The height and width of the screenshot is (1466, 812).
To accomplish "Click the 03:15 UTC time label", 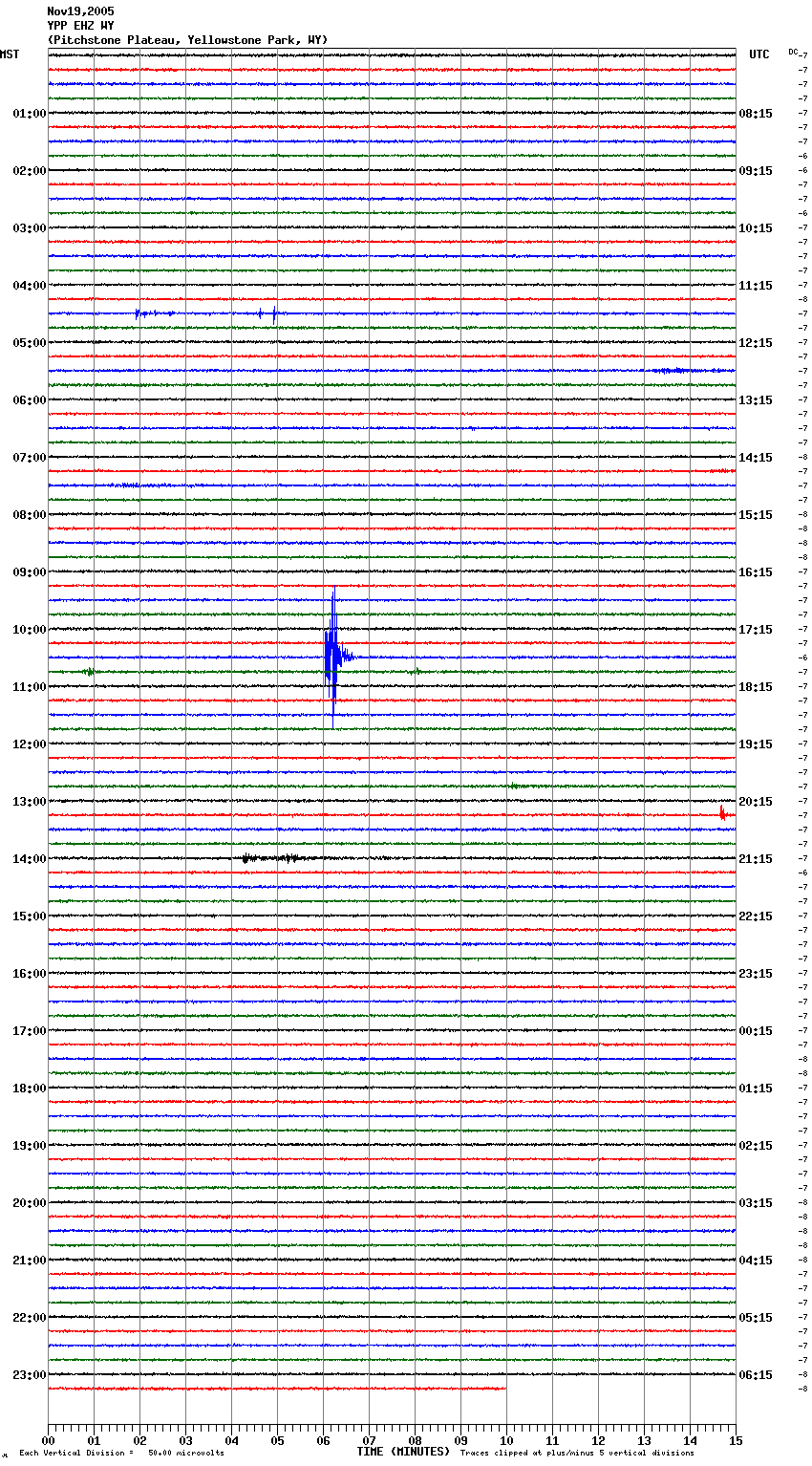I will click(756, 1203).
